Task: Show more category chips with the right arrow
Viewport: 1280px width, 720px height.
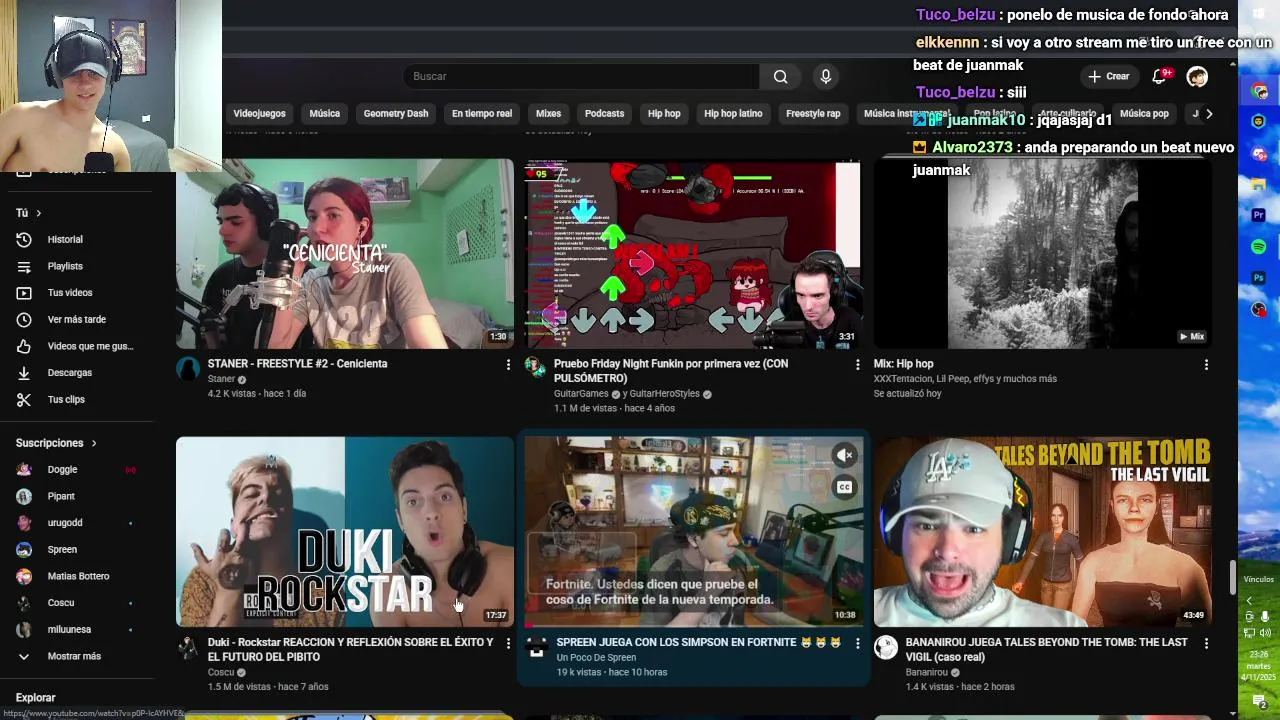Action: coord(1208,114)
